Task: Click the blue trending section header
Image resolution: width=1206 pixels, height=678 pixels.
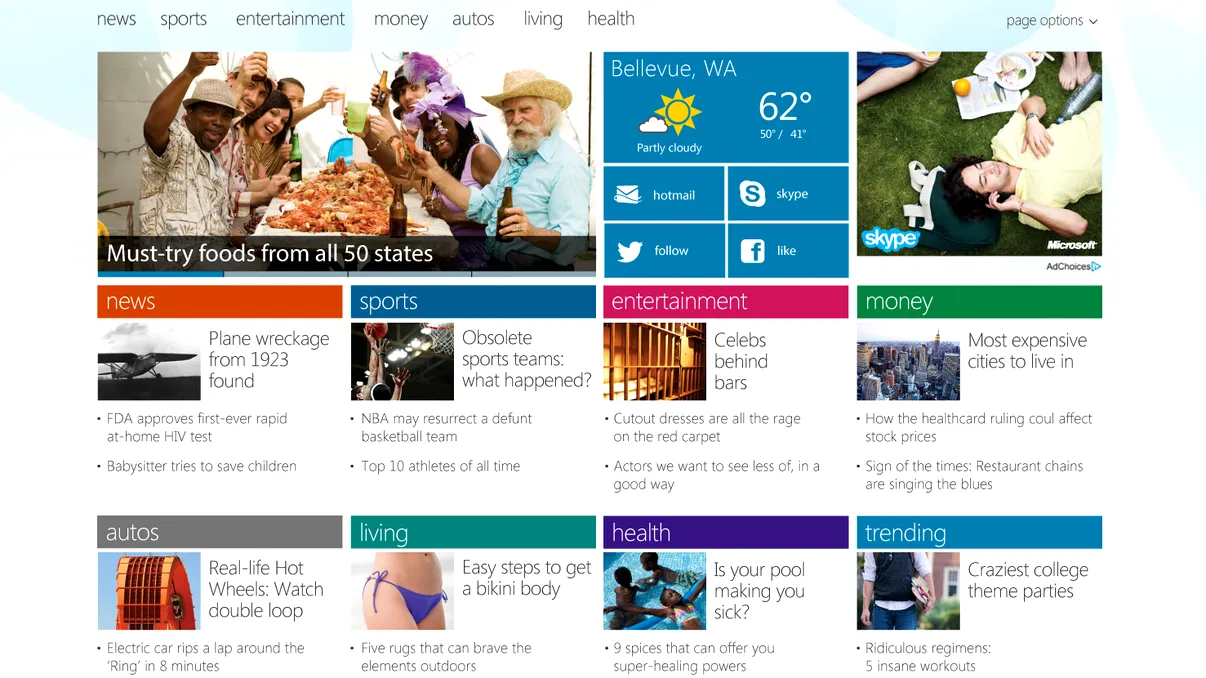Action: pos(979,532)
